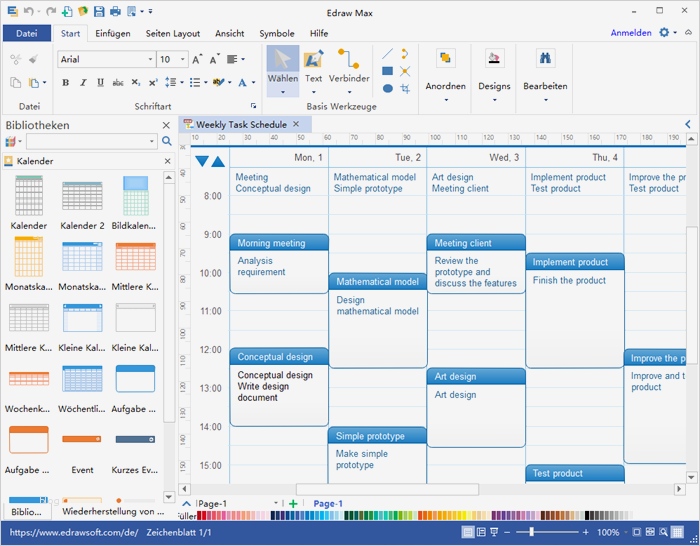
Task: Click the Undo arrow in quick access toolbar
Action: point(29,11)
